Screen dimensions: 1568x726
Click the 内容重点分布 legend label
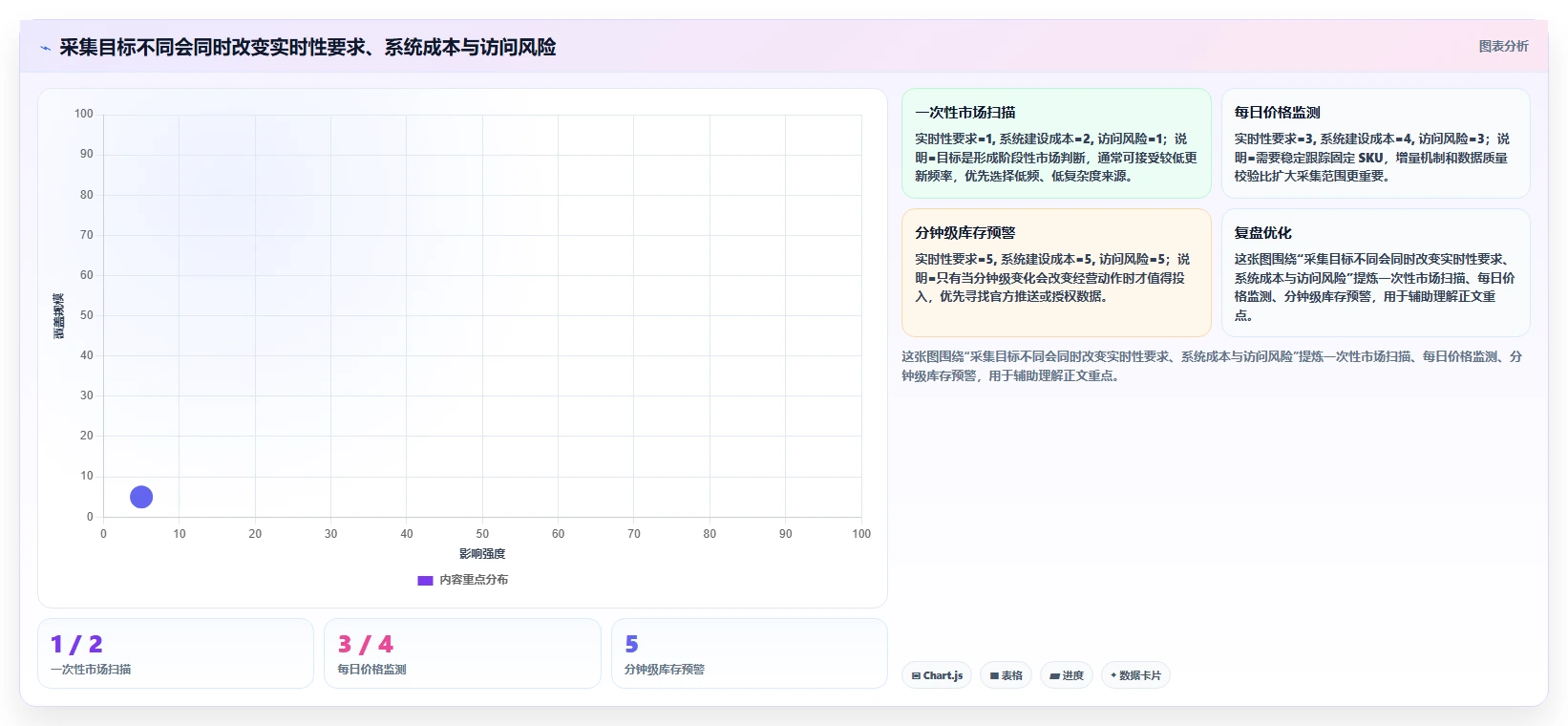click(474, 580)
